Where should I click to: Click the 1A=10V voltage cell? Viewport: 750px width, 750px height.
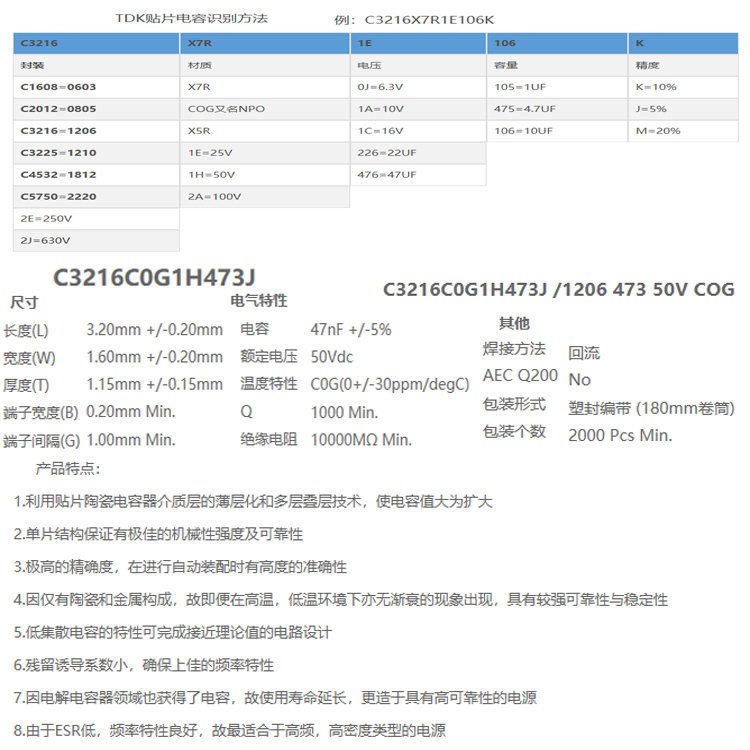419,109
